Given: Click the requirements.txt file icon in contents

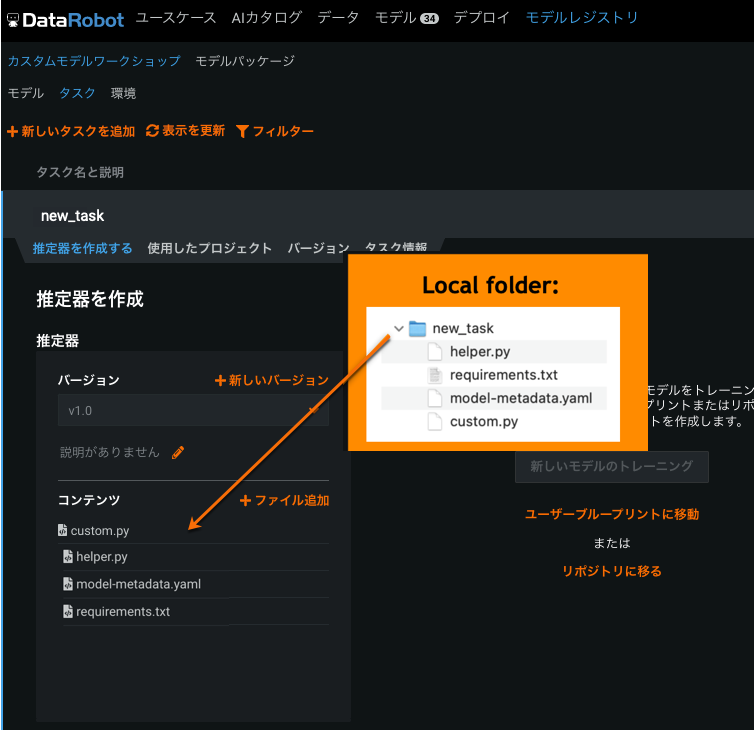Looking at the screenshot, I should click(x=67, y=611).
